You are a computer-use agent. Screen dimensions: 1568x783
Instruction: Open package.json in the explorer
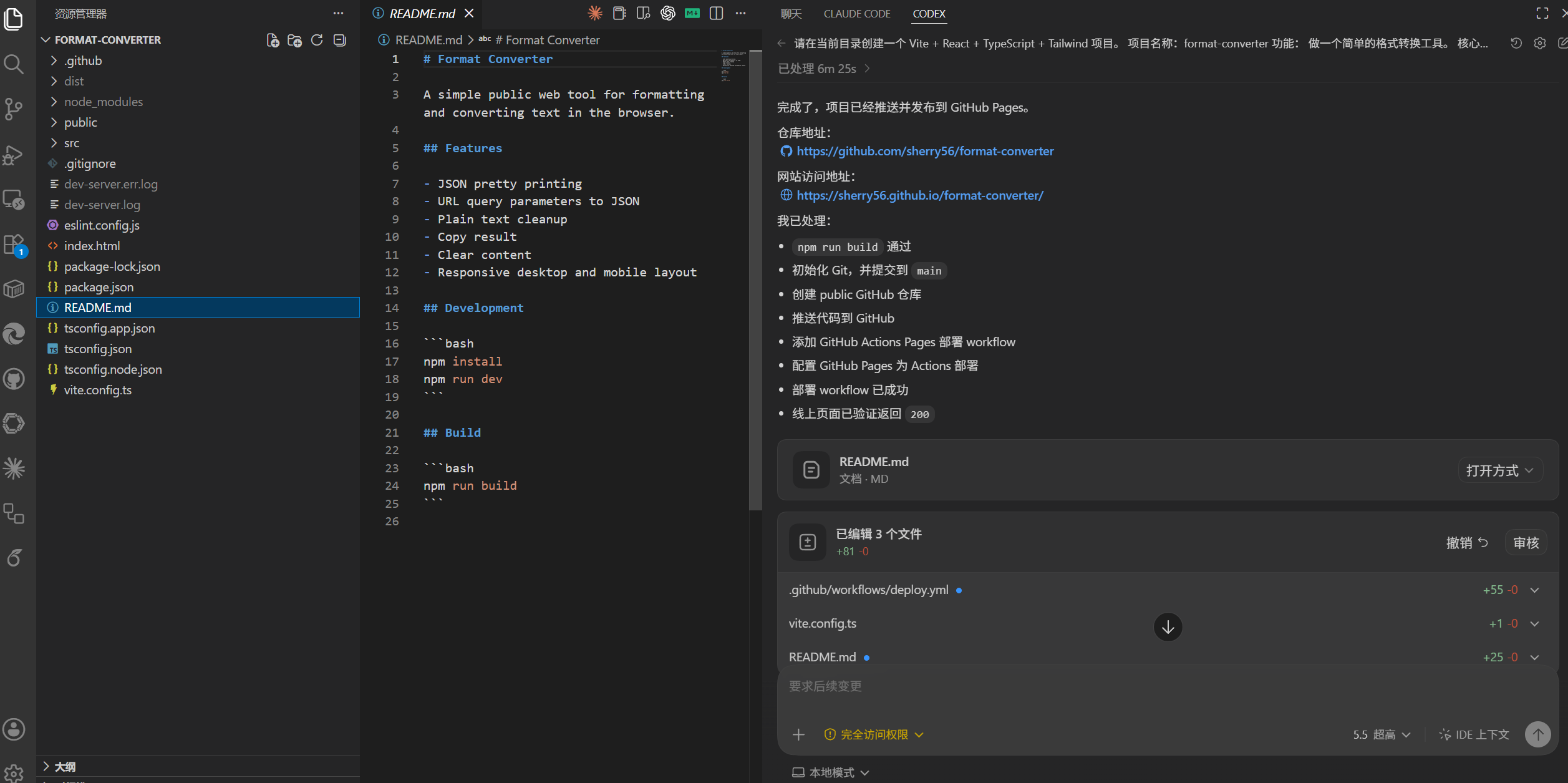click(198, 287)
